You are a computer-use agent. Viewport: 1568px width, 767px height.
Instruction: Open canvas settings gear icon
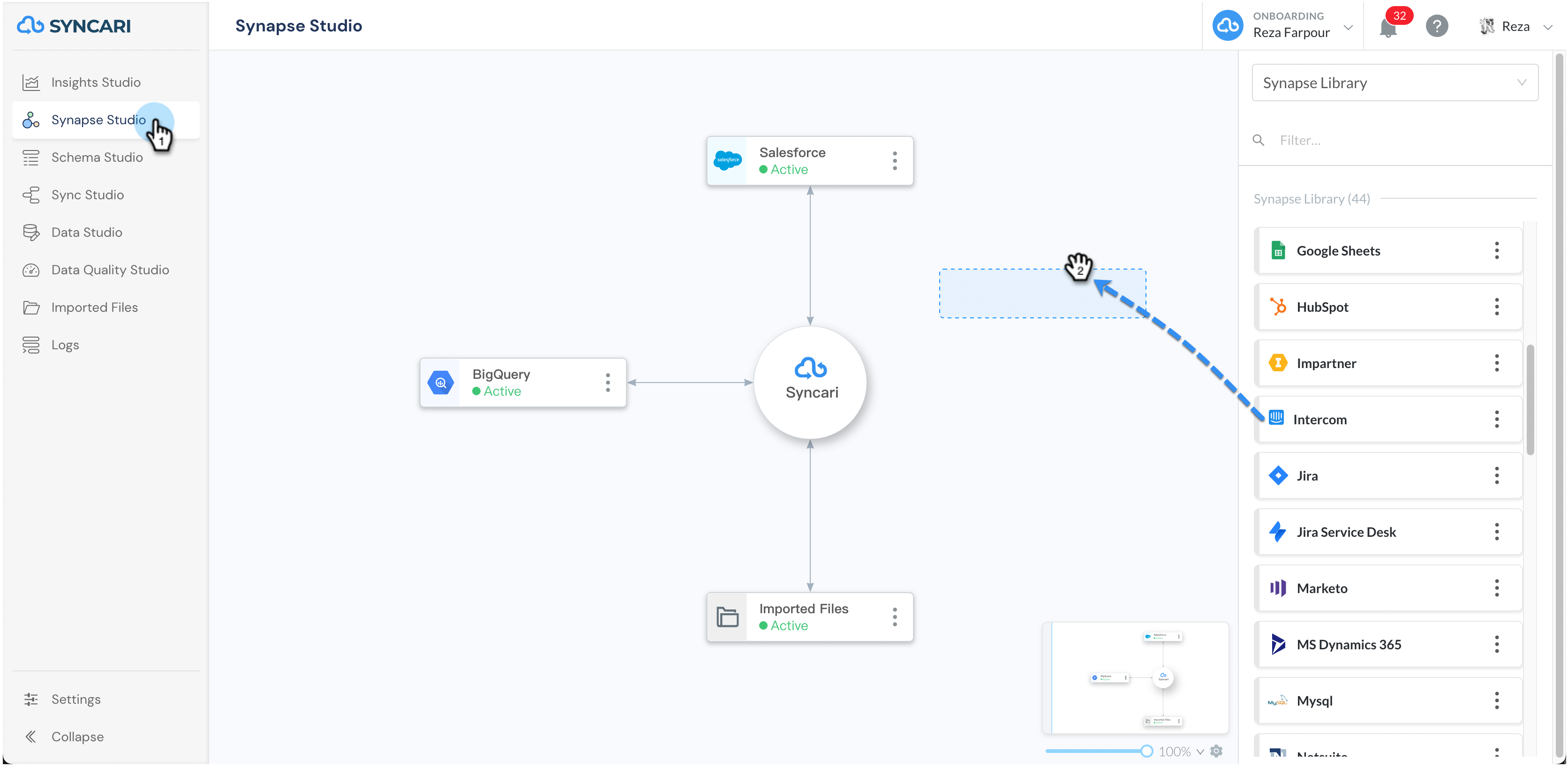tap(1216, 751)
